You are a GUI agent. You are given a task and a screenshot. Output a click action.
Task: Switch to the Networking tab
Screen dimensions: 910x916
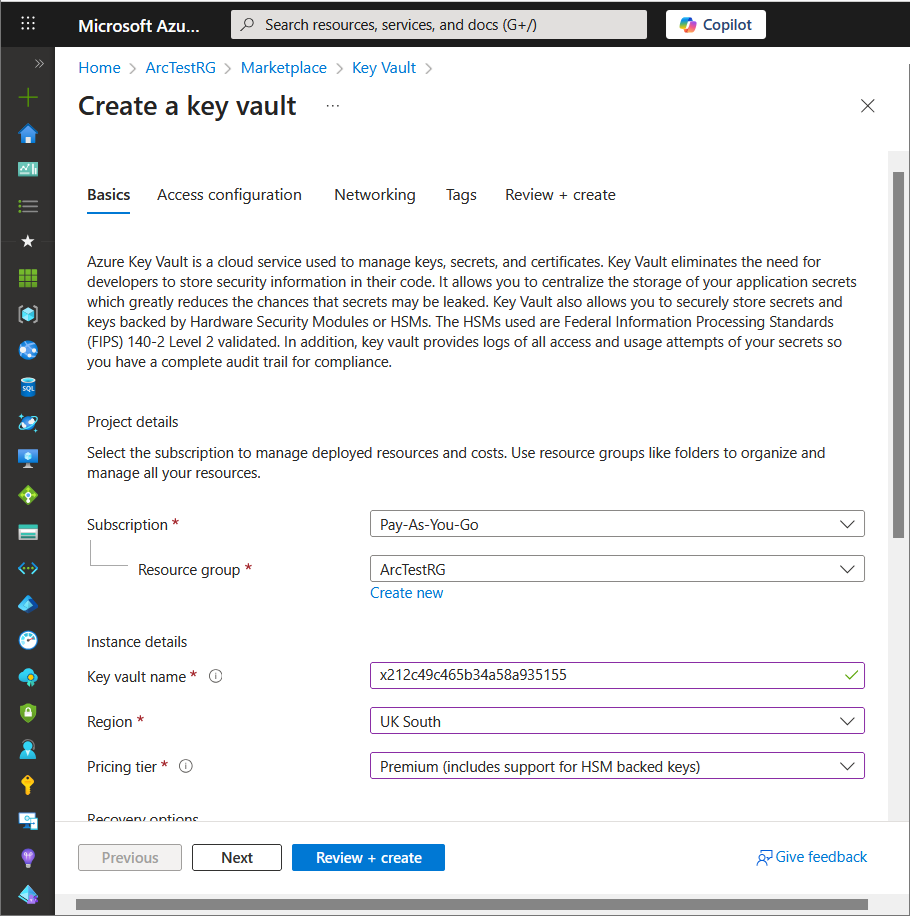tap(374, 195)
